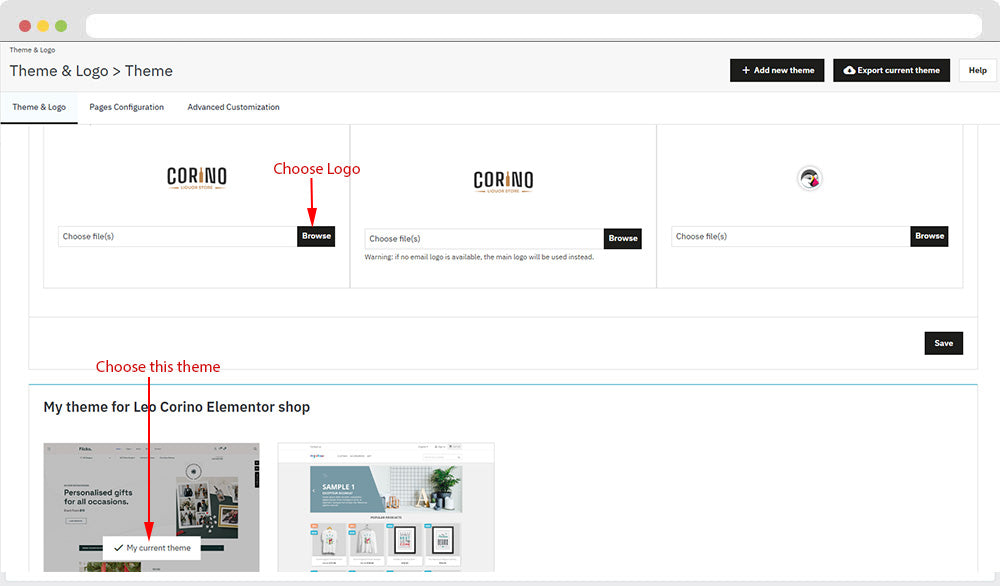Click the Corino email logo preview

503,181
